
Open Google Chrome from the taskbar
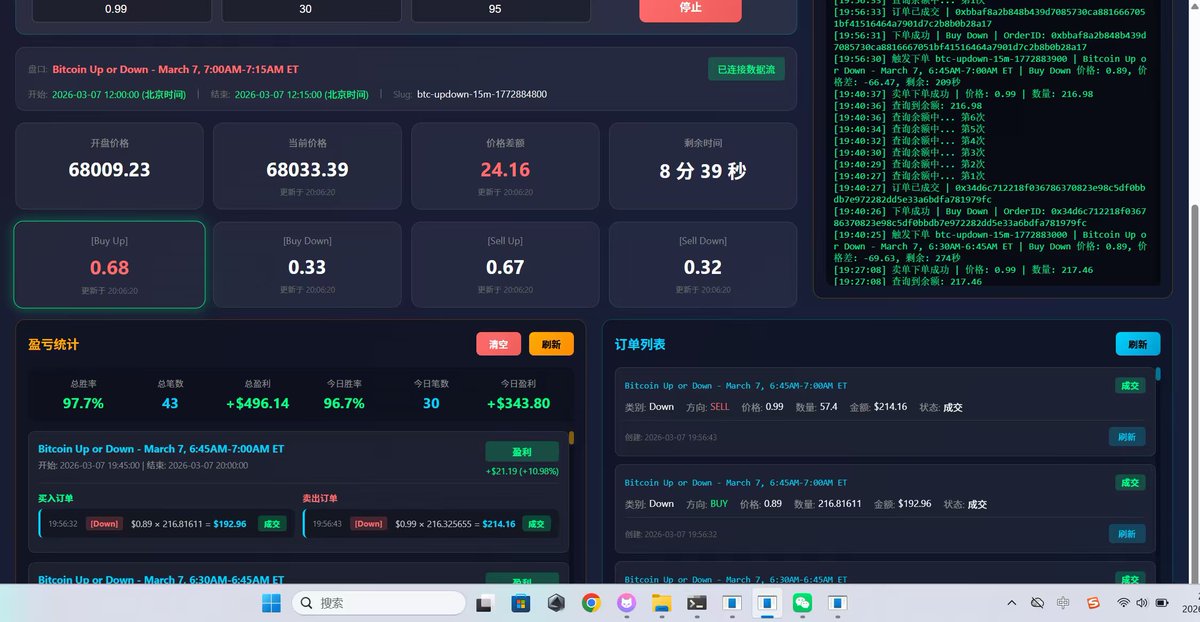point(591,603)
